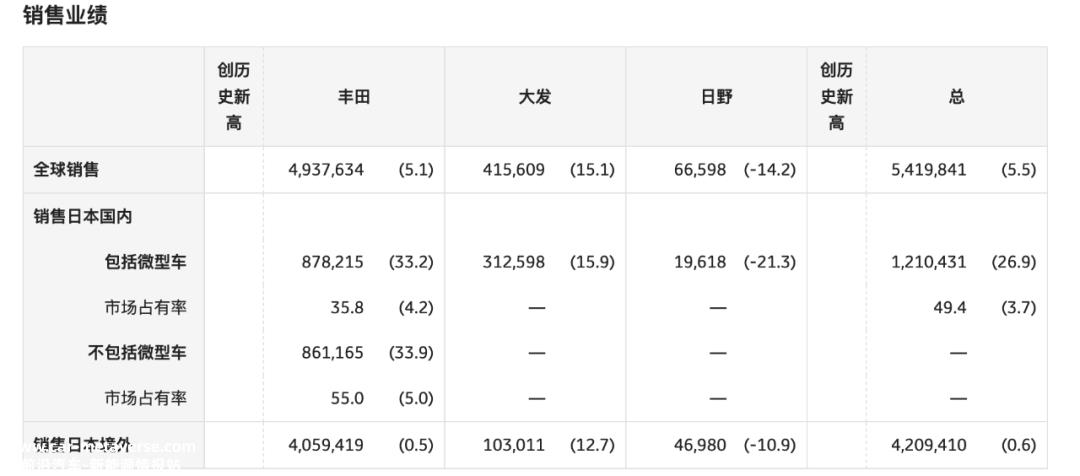Viewport: 1080px width, 476px height.
Task: Select the 日野 column header
Action: [716, 96]
